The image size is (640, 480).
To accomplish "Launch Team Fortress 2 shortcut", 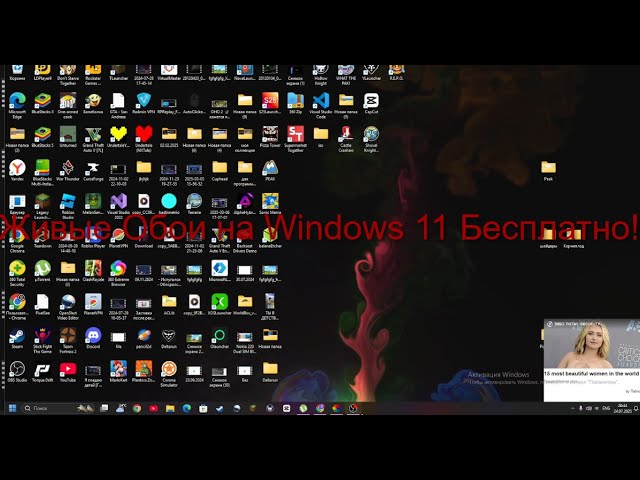I will (68, 340).
